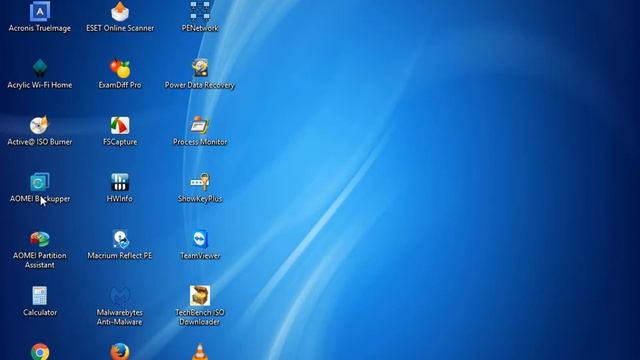Open the Macrium Reflect PE shortcut
This screenshot has width=640, height=360.
(120, 239)
